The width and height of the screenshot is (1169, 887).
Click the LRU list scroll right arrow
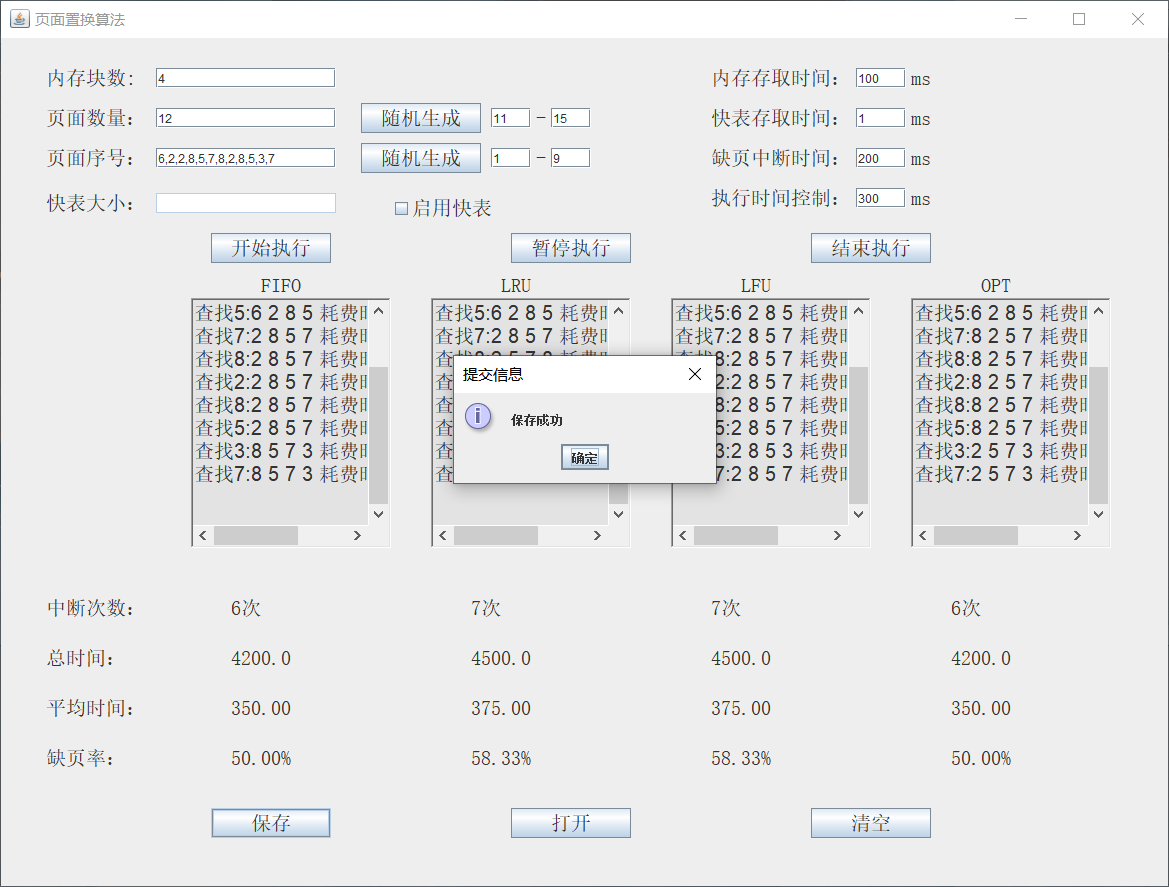coord(597,535)
